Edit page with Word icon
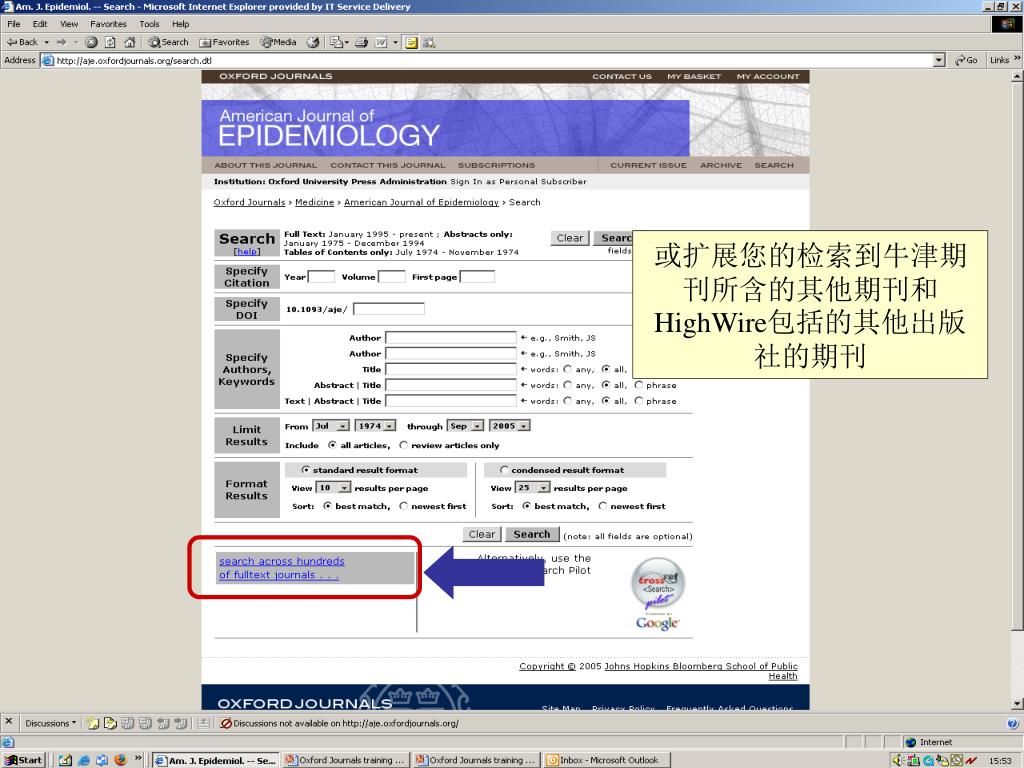The image size is (1024, 768). click(x=381, y=42)
